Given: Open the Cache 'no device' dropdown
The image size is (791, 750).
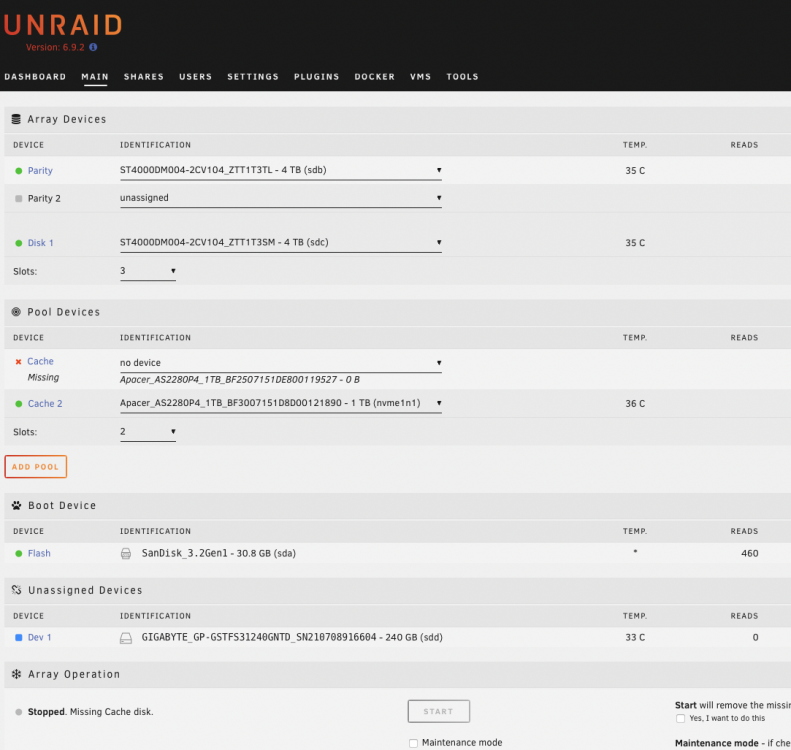Looking at the screenshot, I should click(280, 363).
